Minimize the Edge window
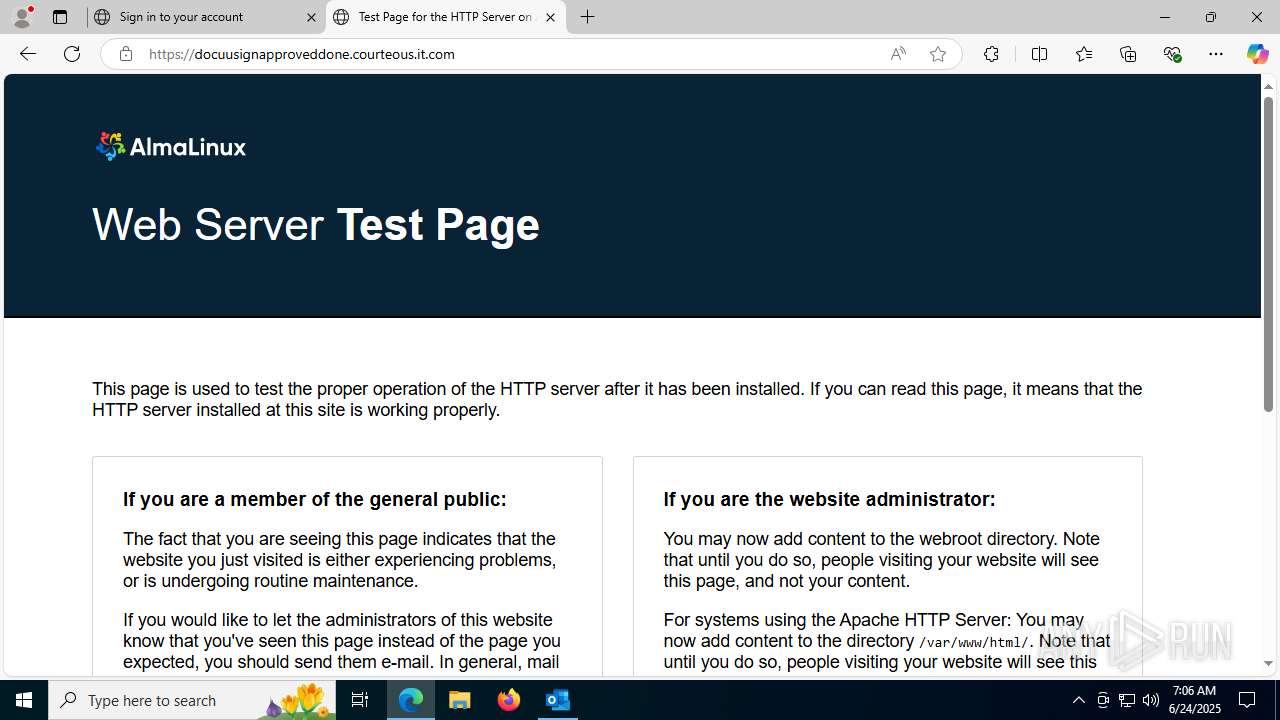This screenshot has width=1280, height=720. tap(1164, 17)
